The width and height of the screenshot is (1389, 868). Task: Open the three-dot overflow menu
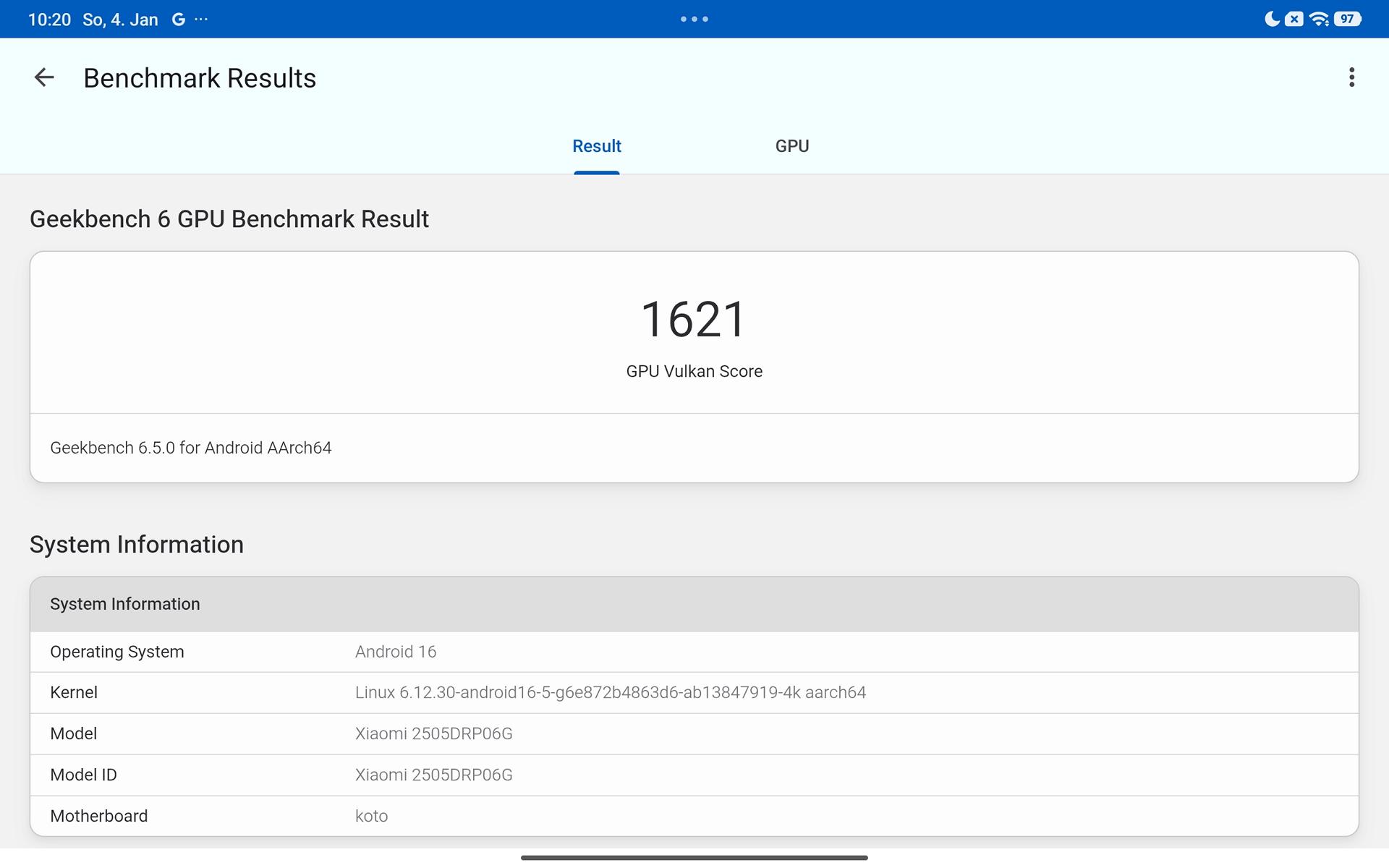[x=1351, y=77]
